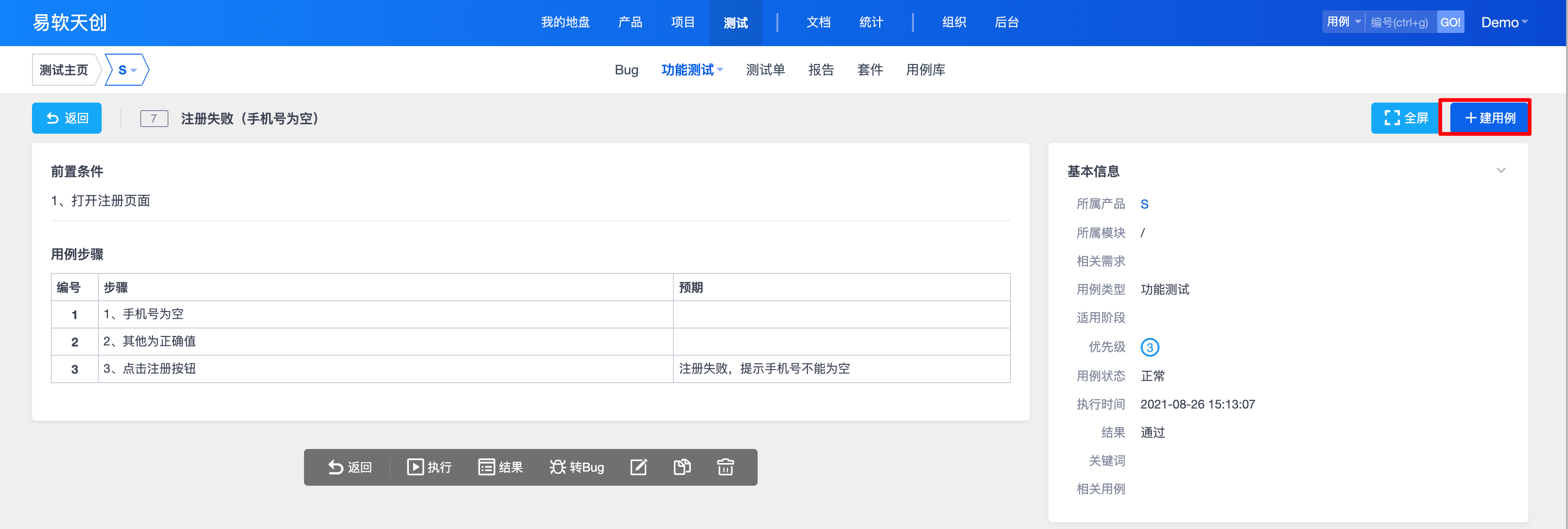Click 结果 (results) in bottom toolbar
This screenshot has width=1568, height=529.
500,467
